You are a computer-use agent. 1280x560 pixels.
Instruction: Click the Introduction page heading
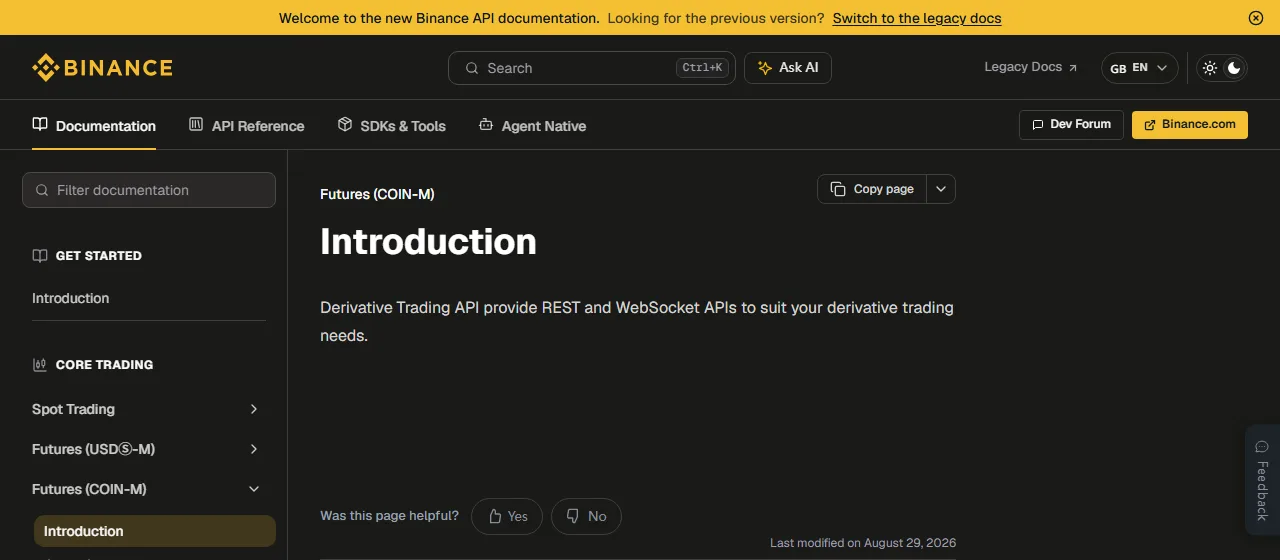[428, 242]
